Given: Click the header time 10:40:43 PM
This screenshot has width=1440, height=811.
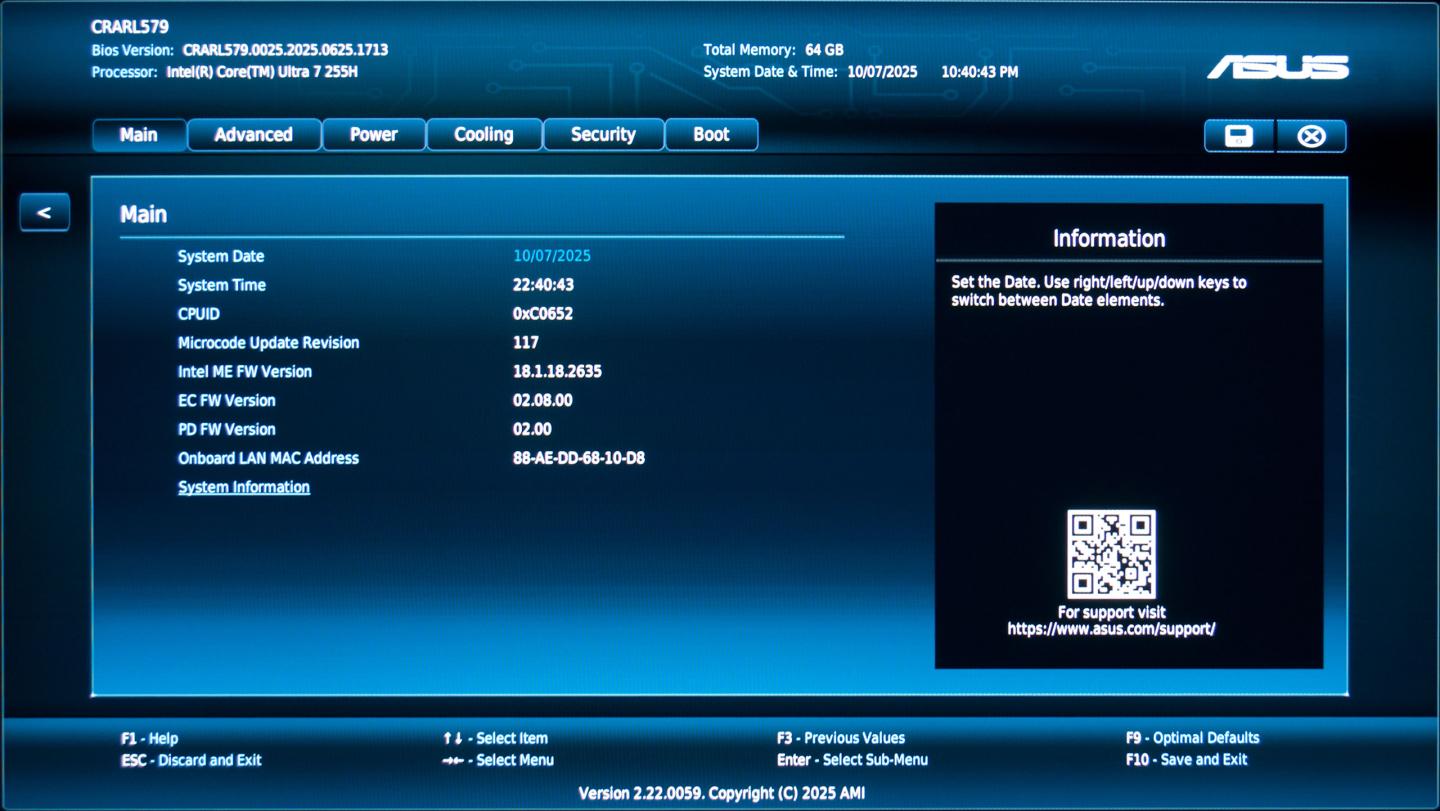Looking at the screenshot, I should tap(979, 72).
